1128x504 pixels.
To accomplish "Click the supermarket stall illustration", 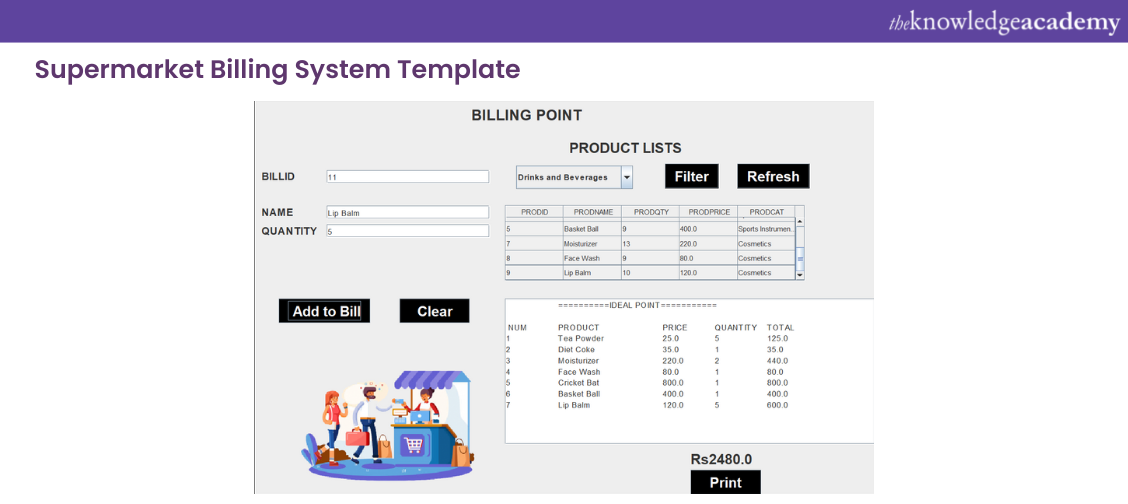I will click(x=388, y=425).
